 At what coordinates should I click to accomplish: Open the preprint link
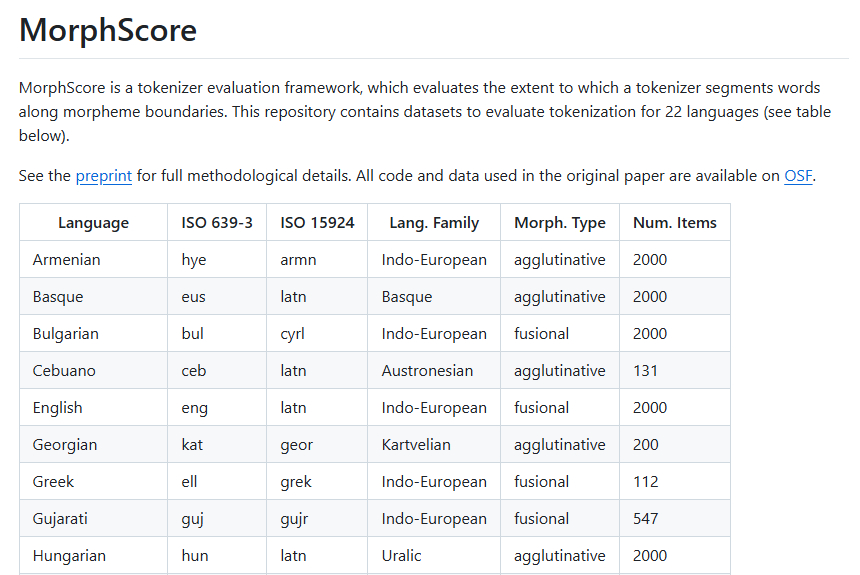point(103,176)
